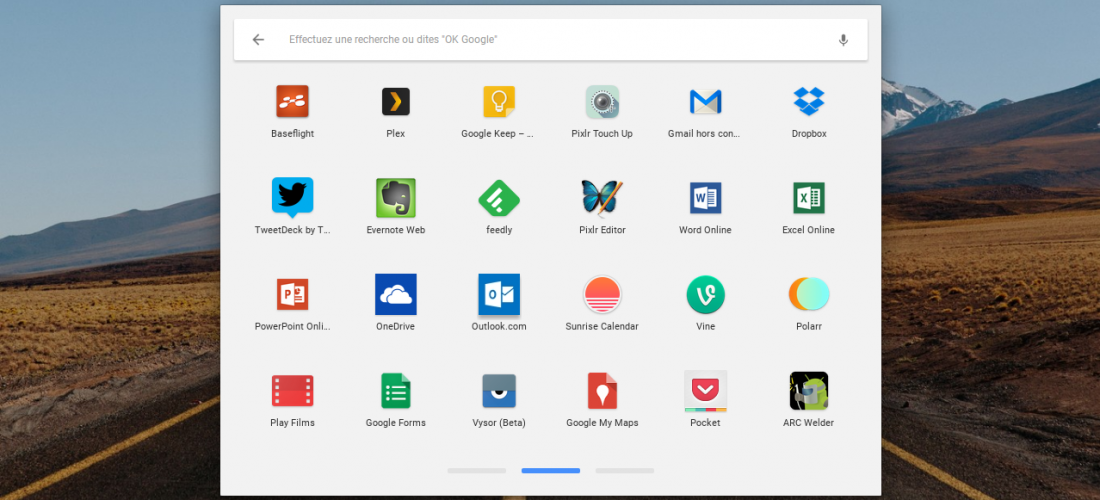The height and width of the screenshot is (500, 1100).
Task: Launch Outlook.com
Action: click(499, 294)
